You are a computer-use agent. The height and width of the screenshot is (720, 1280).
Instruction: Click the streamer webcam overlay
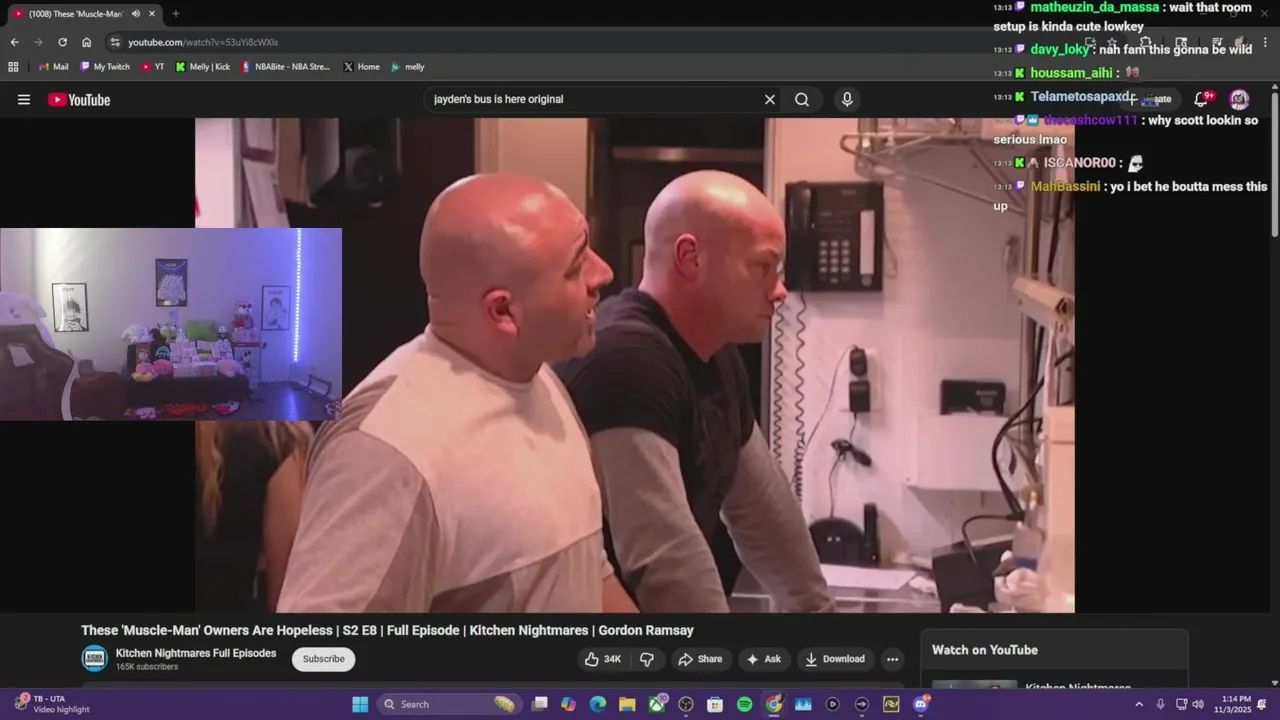[x=171, y=324]
